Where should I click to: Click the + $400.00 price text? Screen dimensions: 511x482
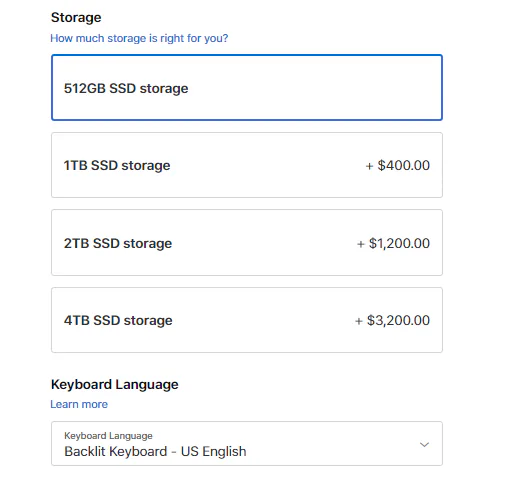[x=398, y=165]
